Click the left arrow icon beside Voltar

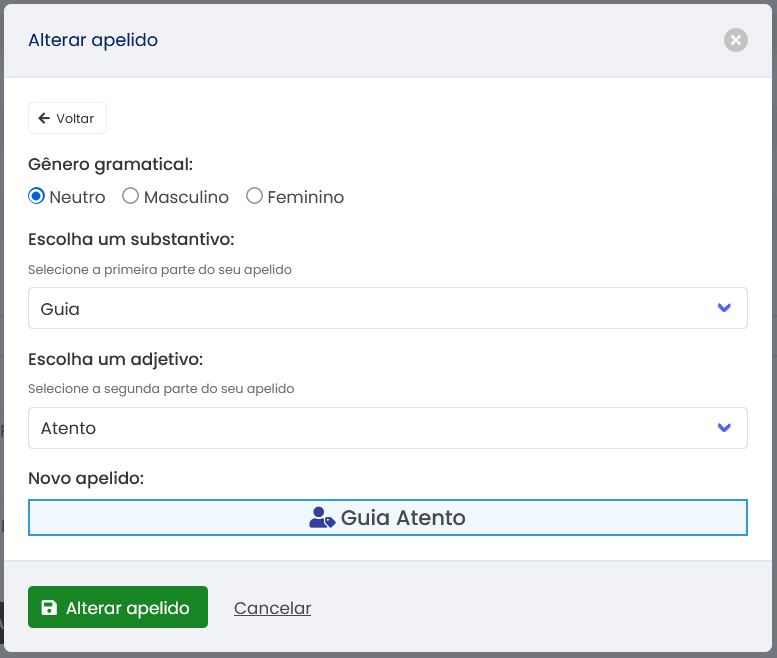44,118
